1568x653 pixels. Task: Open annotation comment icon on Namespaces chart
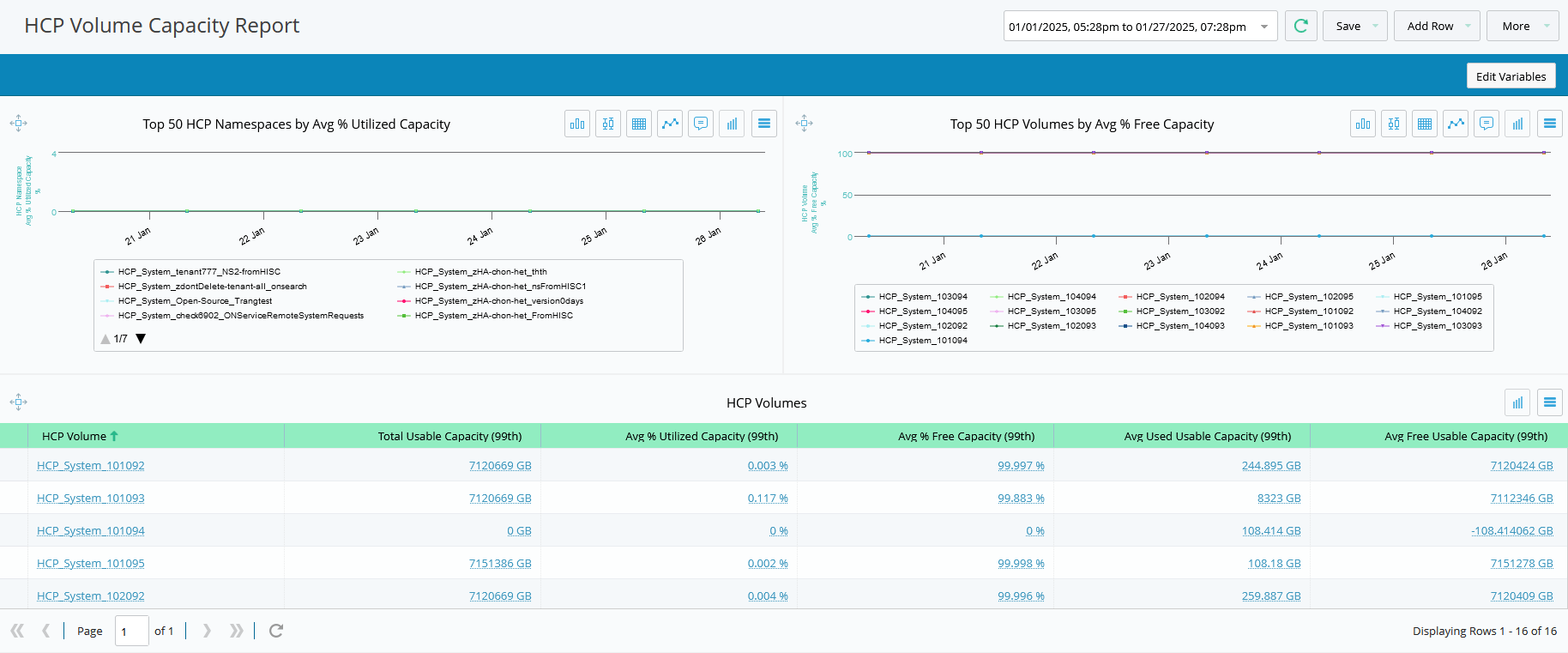tap(701, 124)
